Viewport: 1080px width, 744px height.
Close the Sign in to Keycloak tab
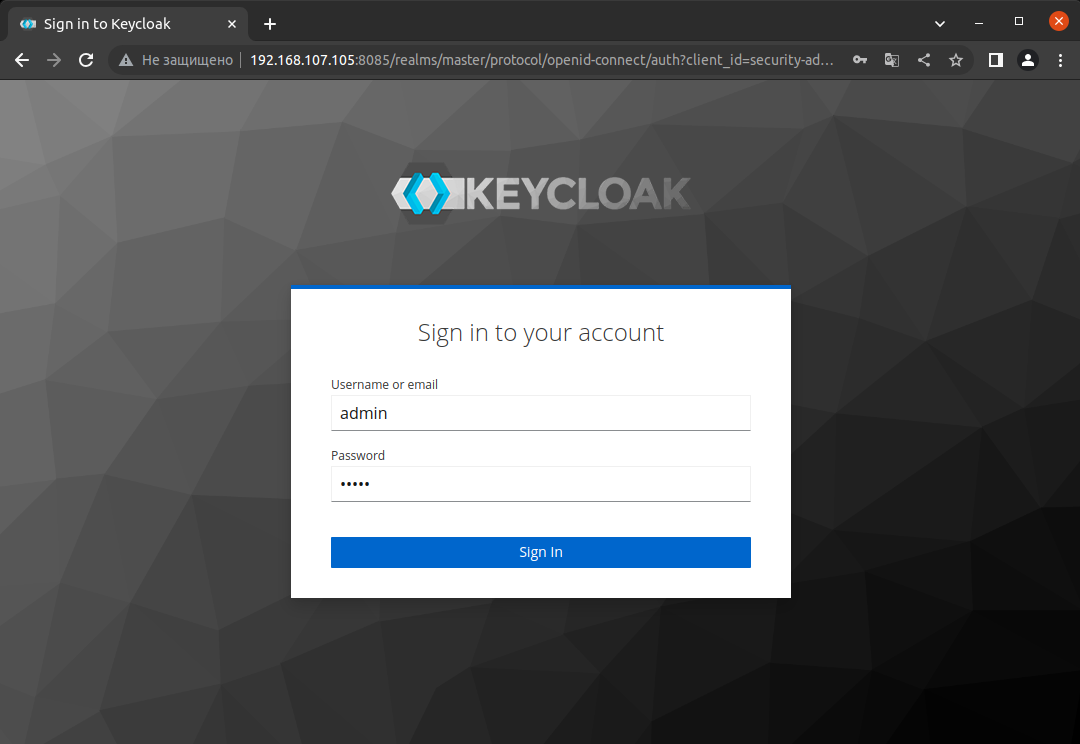(x=232, y=24)
